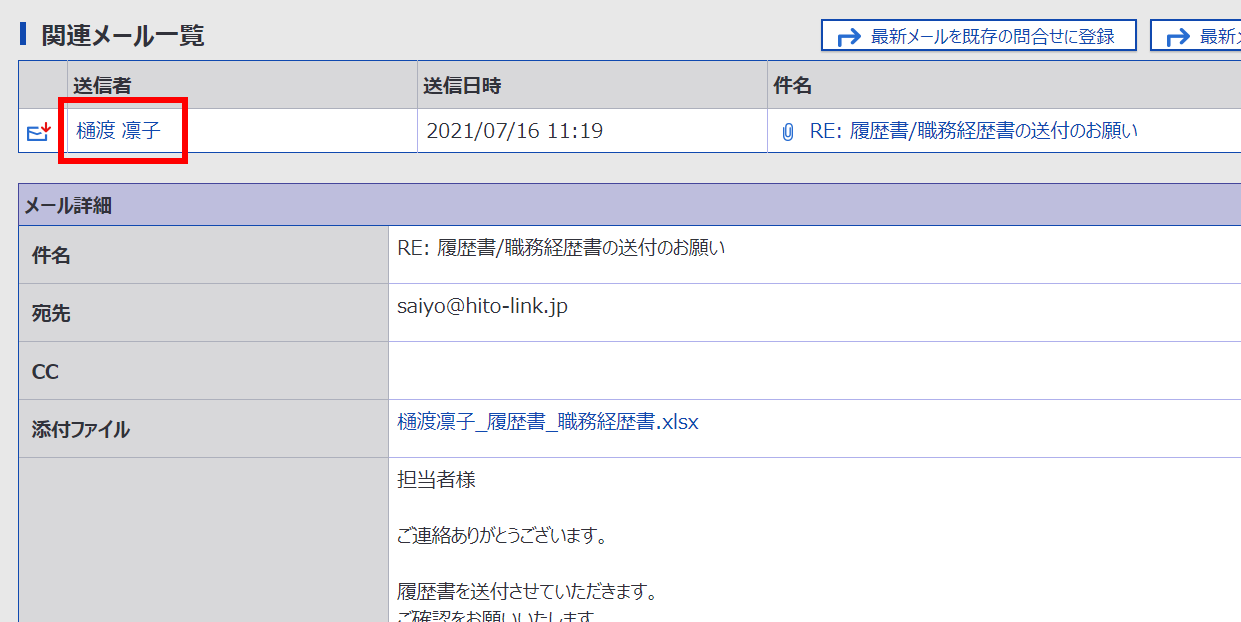
Task: Click the paperclip attachment icon in subject column
Action: point(788,132)
